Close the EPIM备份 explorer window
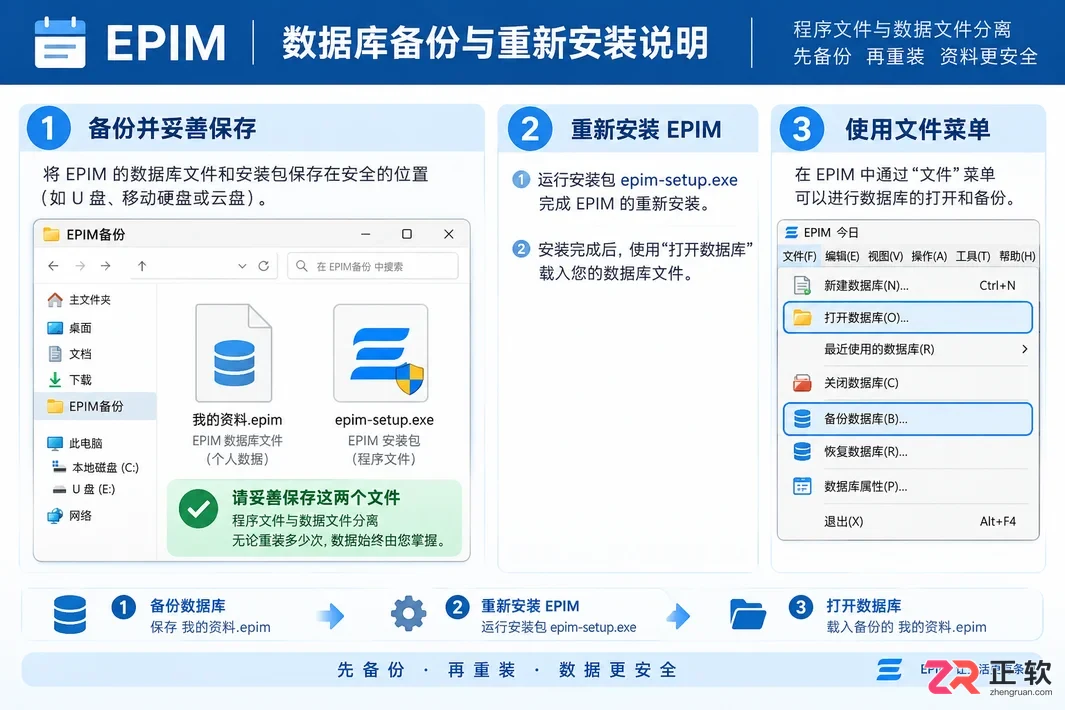This screenshot has height=710, width=1065. tap(448, 234)
